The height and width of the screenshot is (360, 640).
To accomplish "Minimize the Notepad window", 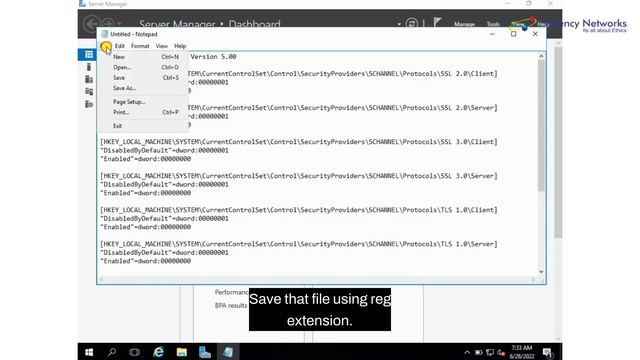I will 492,34.
